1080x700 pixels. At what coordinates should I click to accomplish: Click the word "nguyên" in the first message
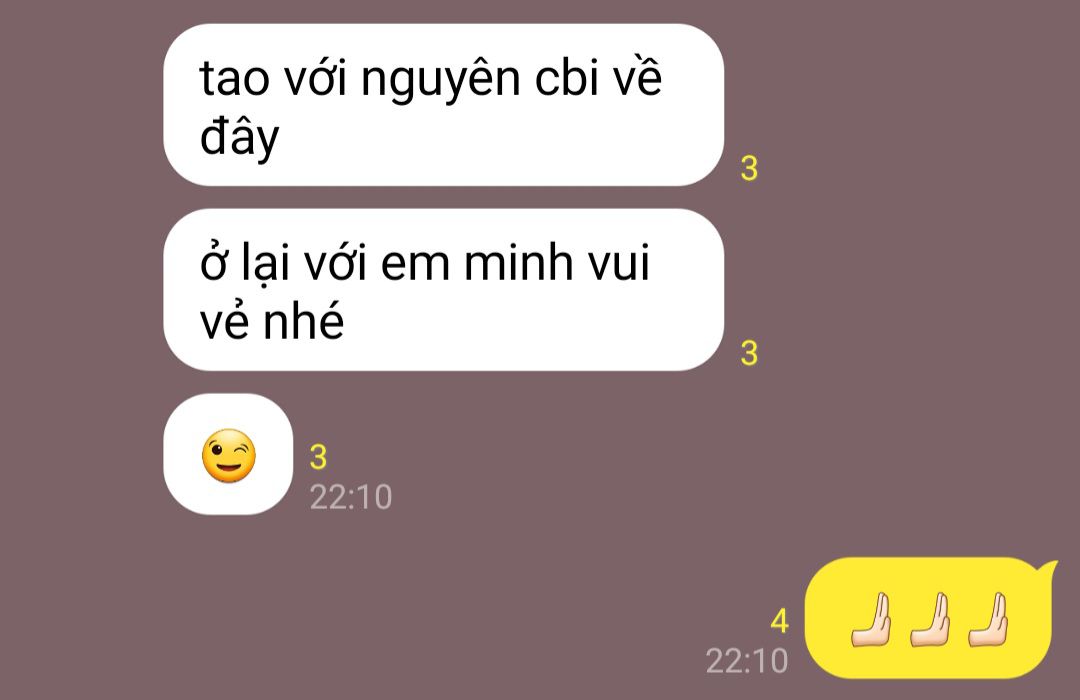(x=440, y=79)
